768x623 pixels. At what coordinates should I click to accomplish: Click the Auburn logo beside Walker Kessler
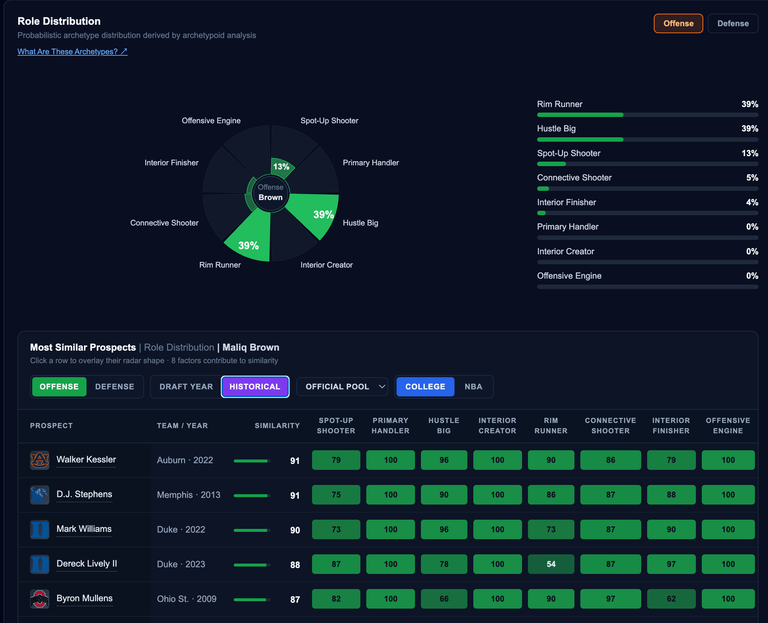40,460
